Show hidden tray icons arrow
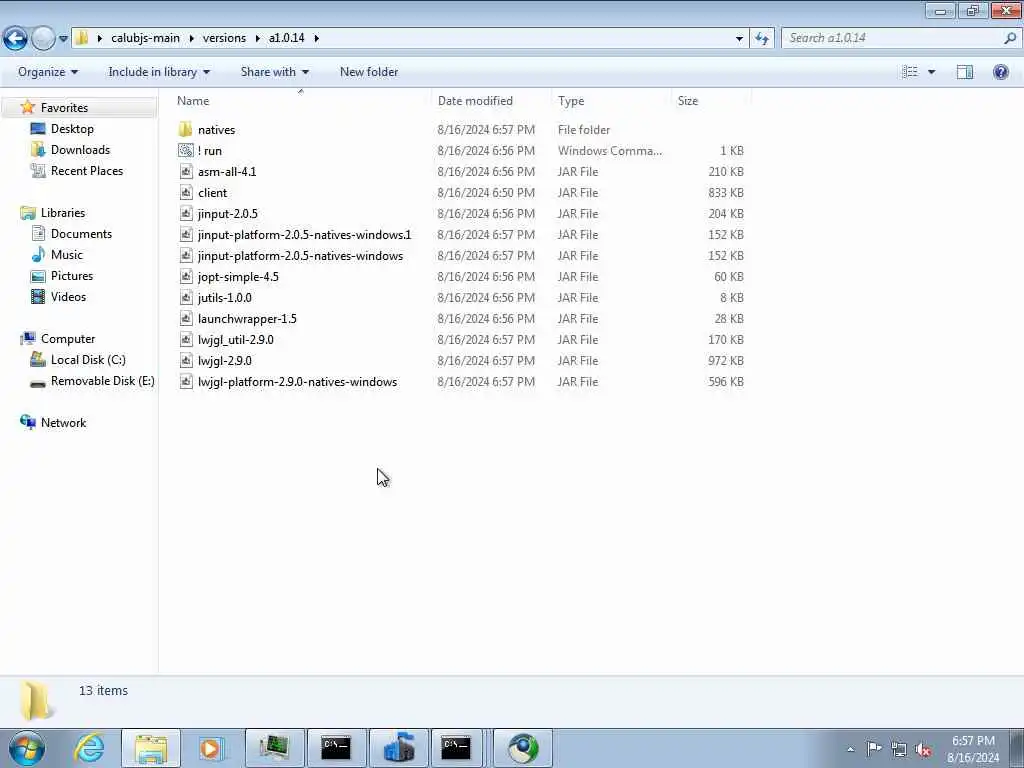This screenshot has width=1024, height=768. [x=850, y=749]
